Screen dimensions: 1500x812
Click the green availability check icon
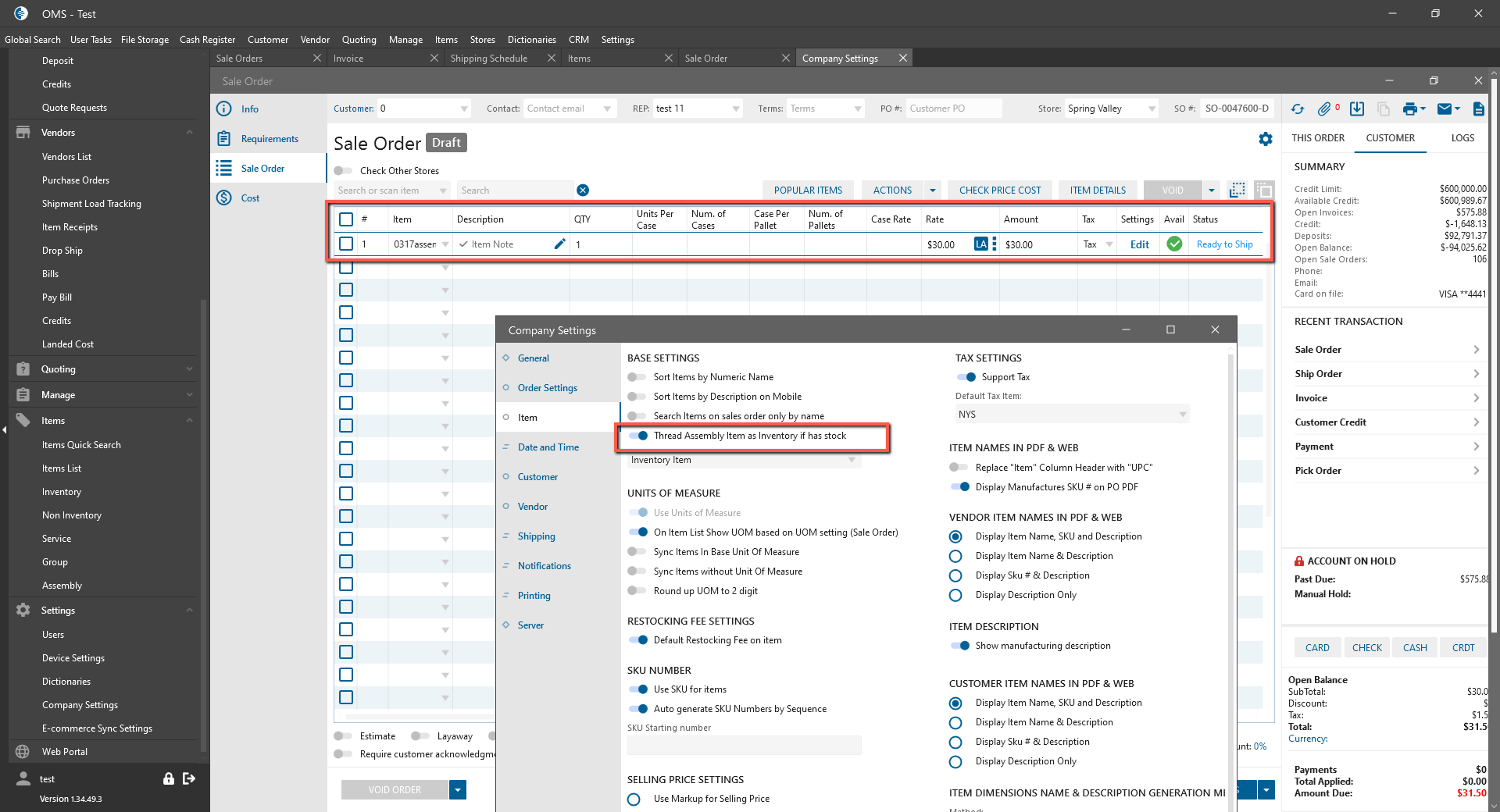pyautogui.click(x=1174, y=244)
